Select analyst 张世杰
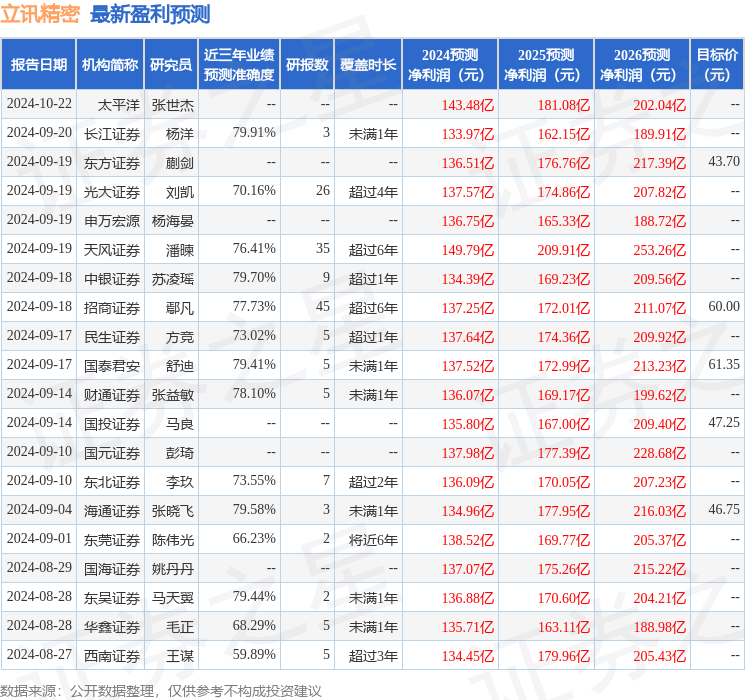The width and height of the screenshot is (745, 700). [x=172, y=105]
